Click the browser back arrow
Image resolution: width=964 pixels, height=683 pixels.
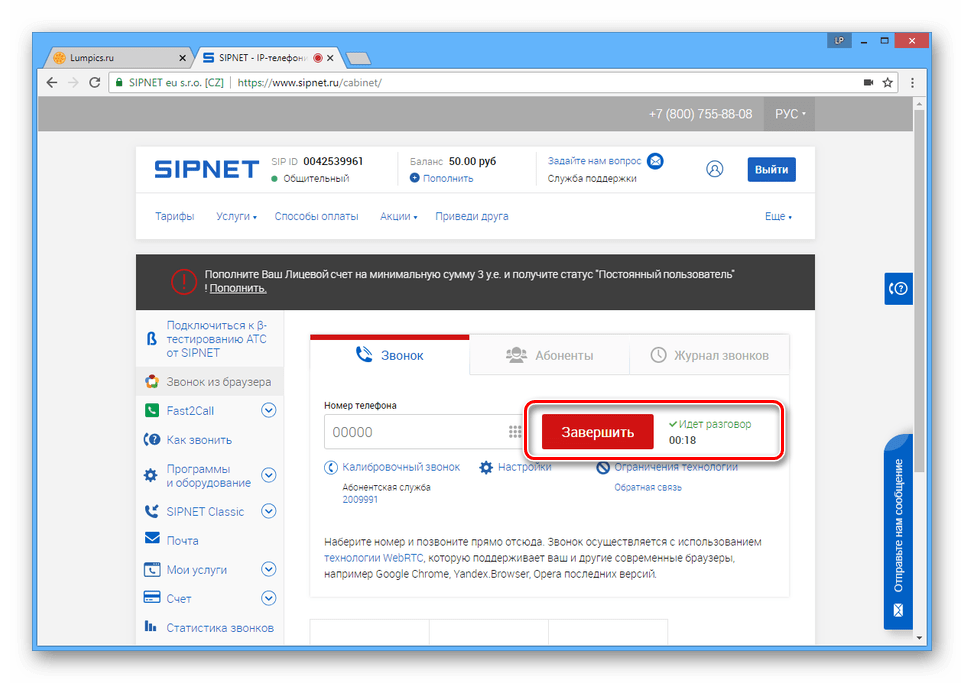tap(52, 82)
